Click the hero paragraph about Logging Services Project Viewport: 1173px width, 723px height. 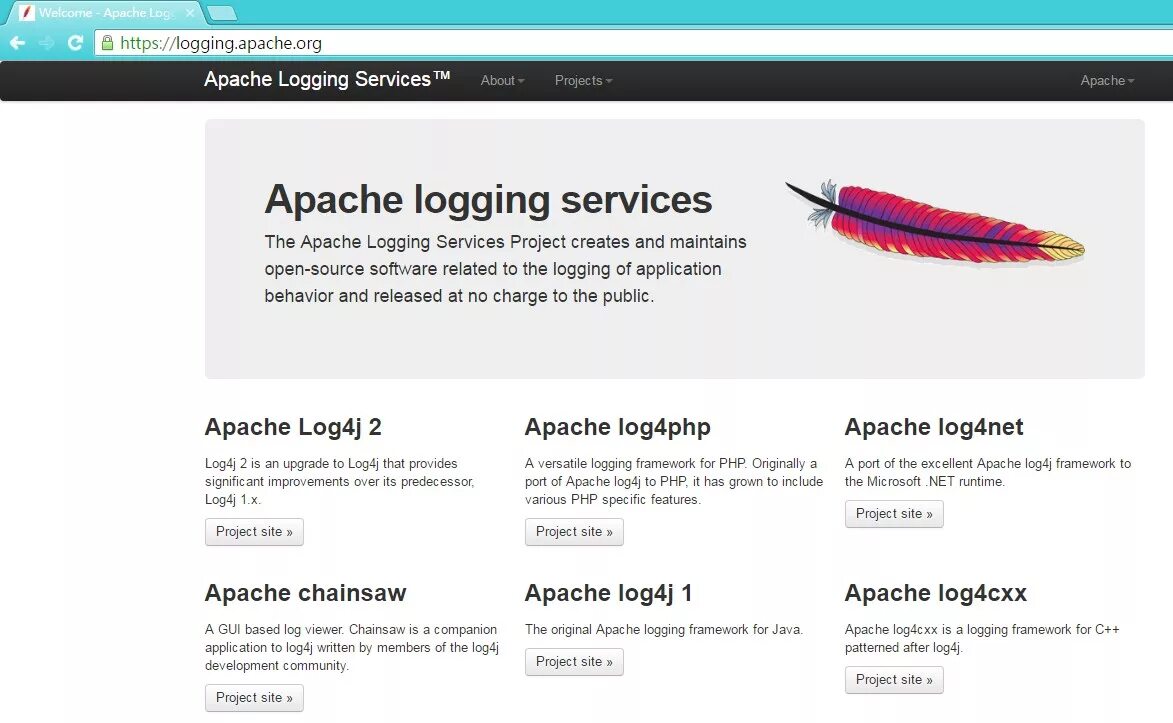506,269
